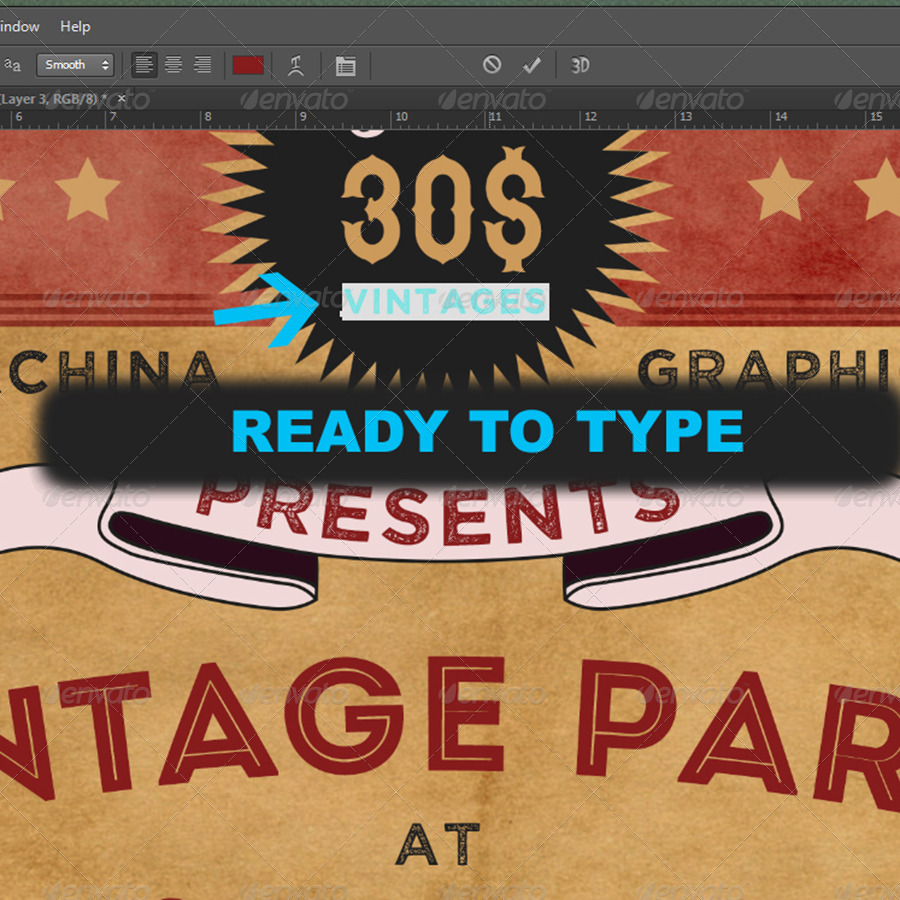The image size is (900, 900).
Task: Select the Create Warped Text icon
Action: 296,65
